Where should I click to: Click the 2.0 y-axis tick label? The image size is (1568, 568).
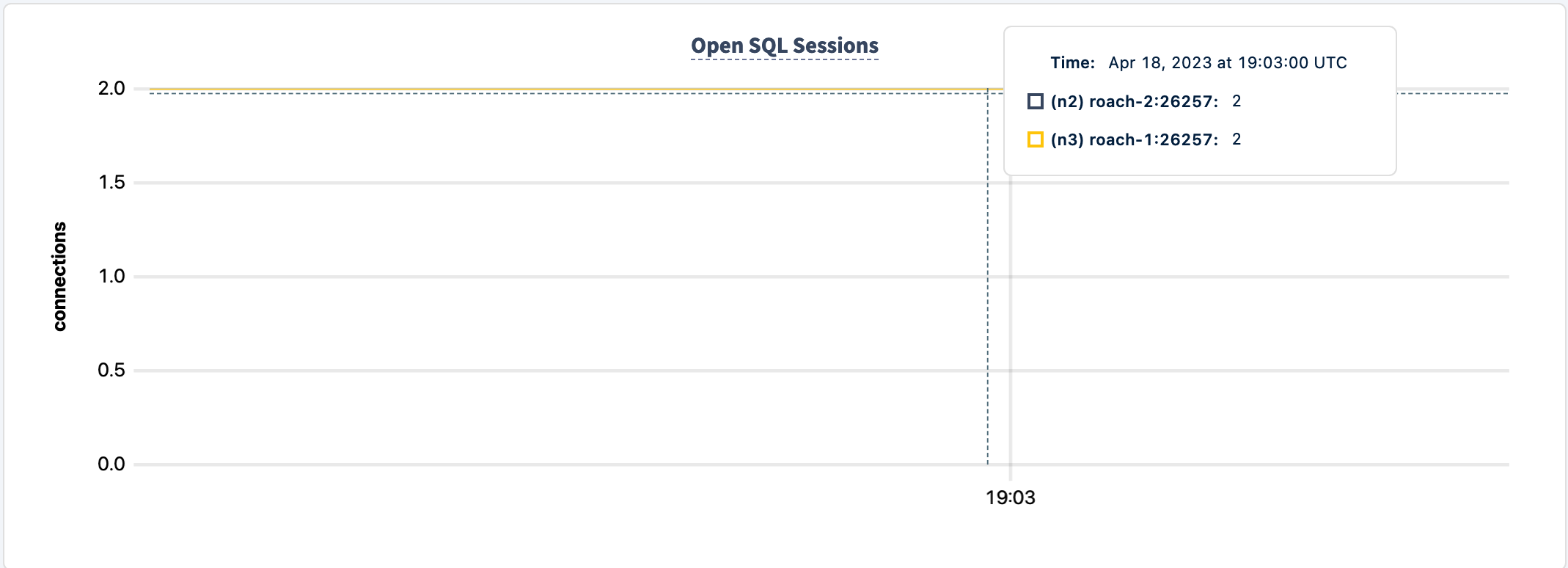click(x=111, y=89)
